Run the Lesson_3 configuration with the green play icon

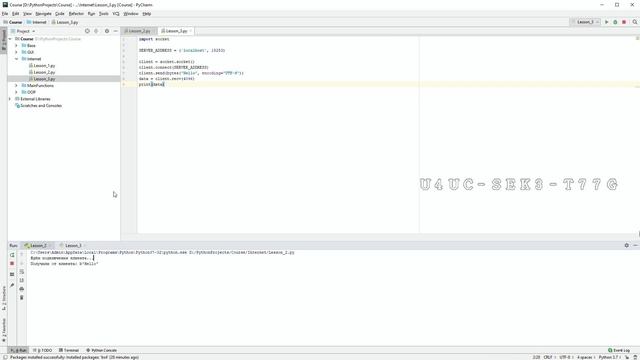[607, 22]
